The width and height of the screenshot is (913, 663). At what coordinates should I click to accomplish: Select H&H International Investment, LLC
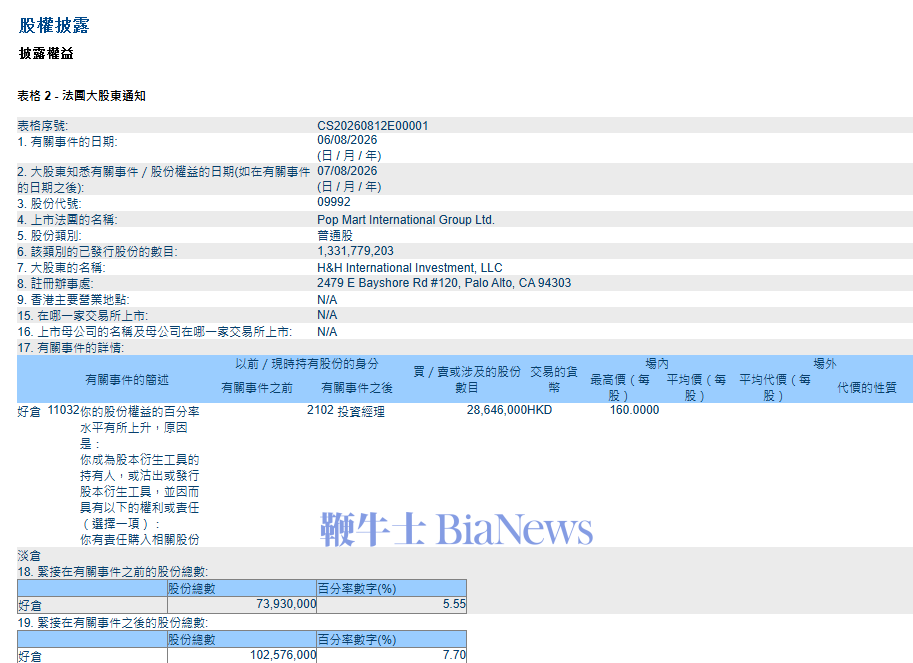coord(410,268)
